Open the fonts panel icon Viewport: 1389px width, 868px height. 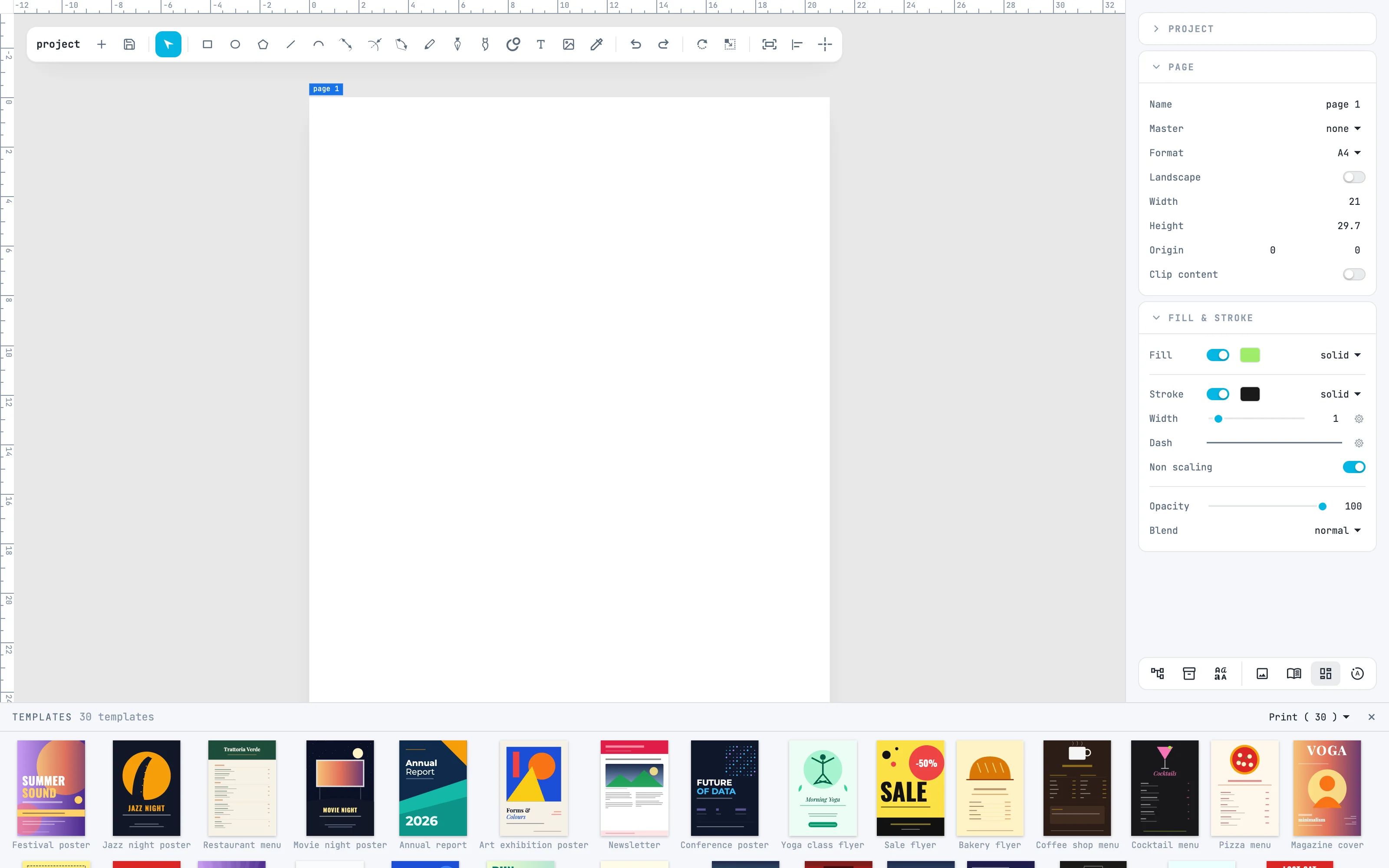point(1220,674)
